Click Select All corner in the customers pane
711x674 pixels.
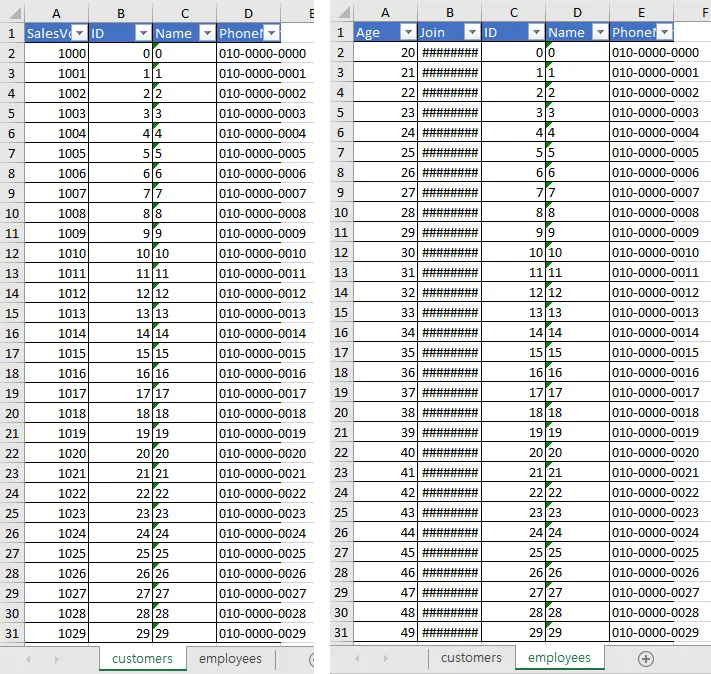pyautogui.click(x=11, y=13)
